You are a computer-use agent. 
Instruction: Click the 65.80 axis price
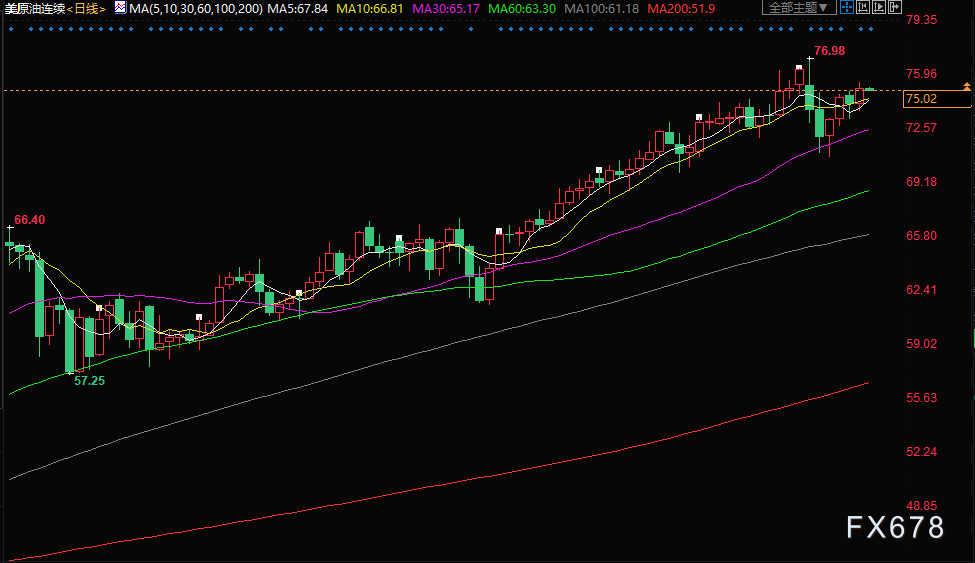click(x=922, y=236)
